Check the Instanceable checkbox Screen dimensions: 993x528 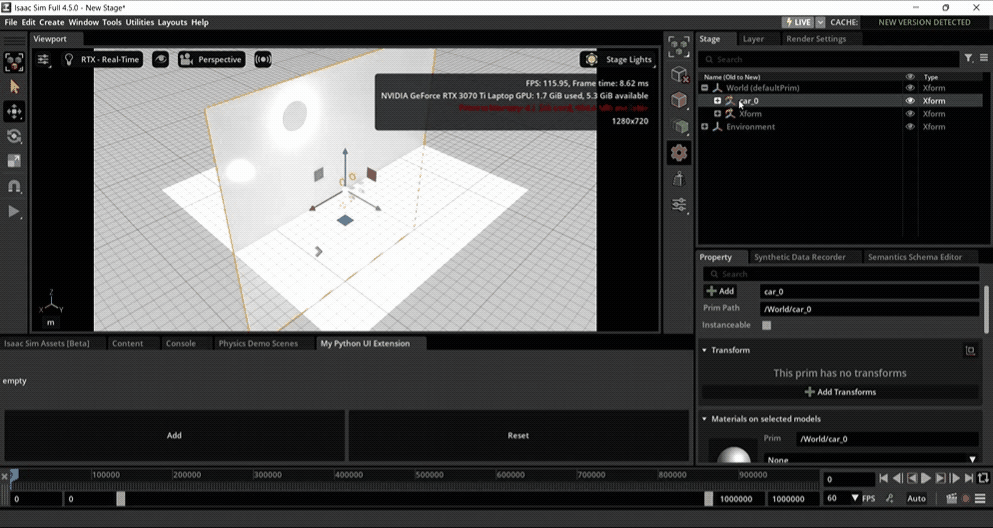click(767, 325)
